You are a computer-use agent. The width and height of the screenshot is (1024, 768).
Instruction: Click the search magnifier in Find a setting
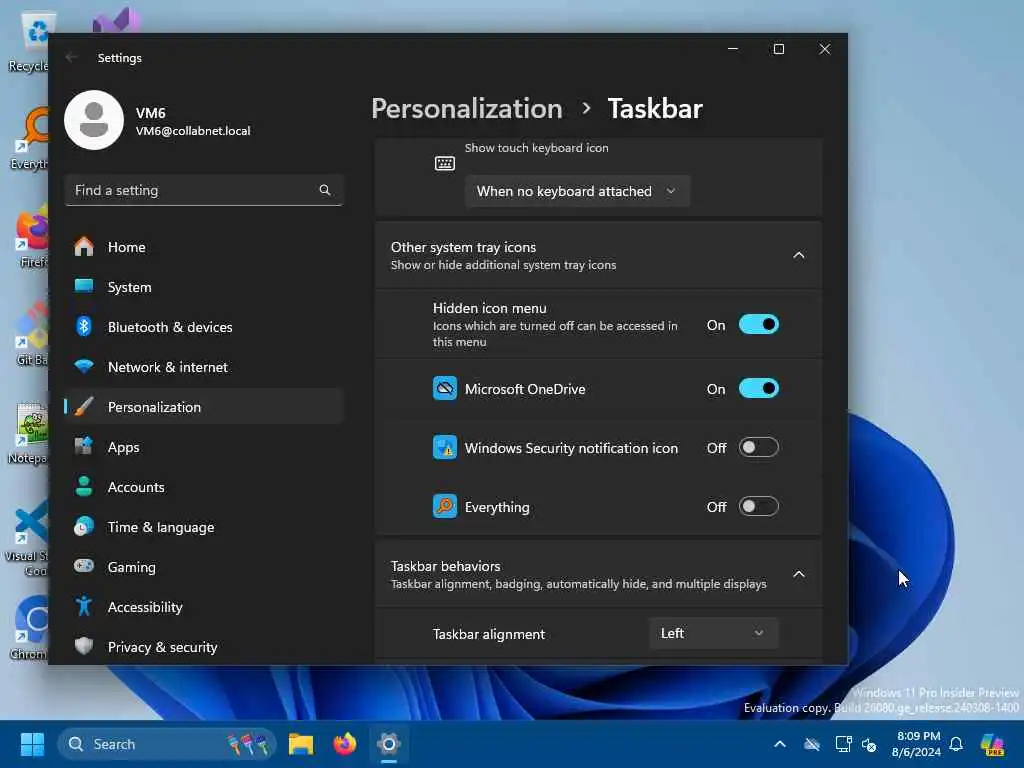(325, 190)
